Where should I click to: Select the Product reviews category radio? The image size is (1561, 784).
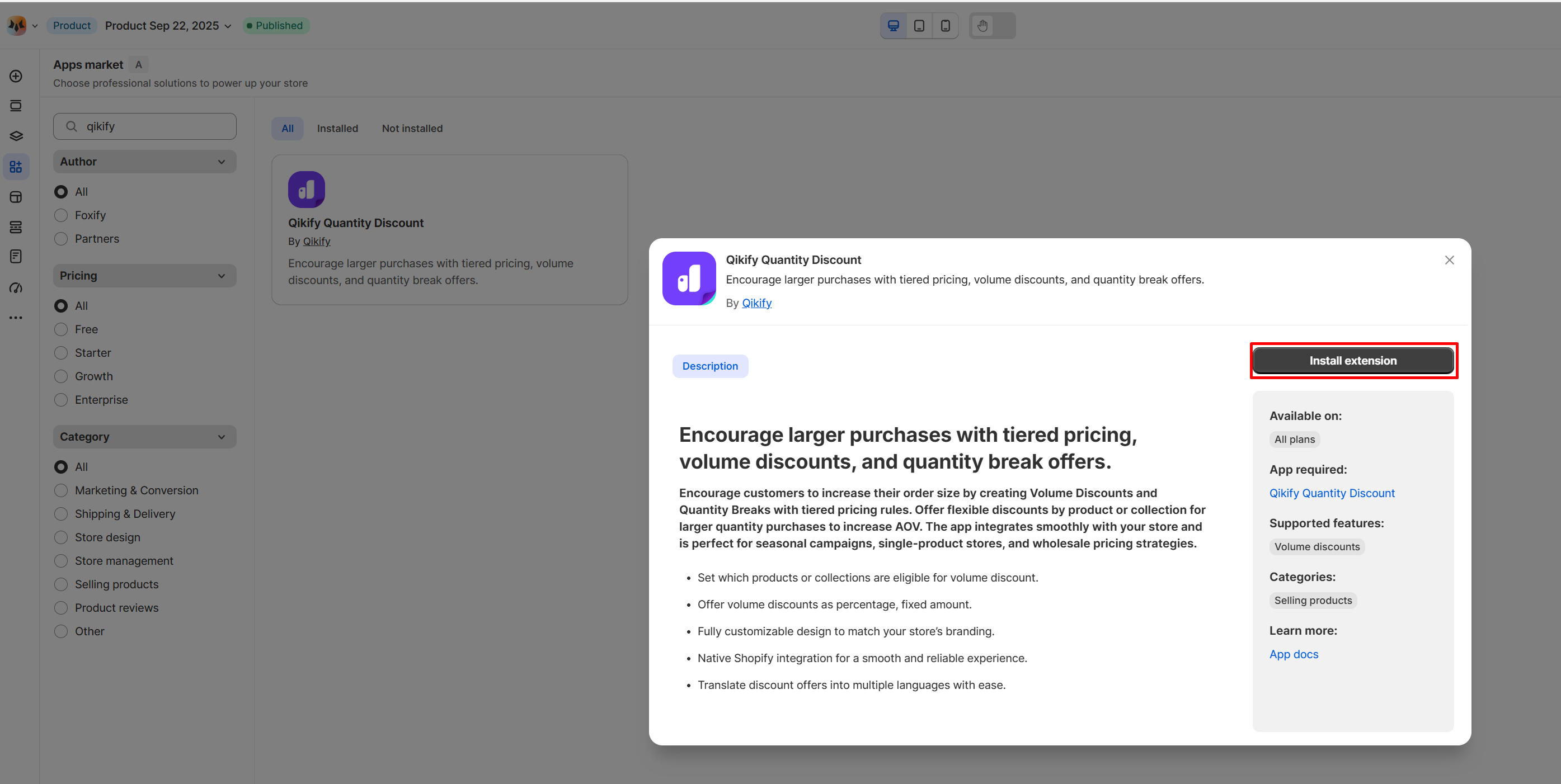(60, 608)
